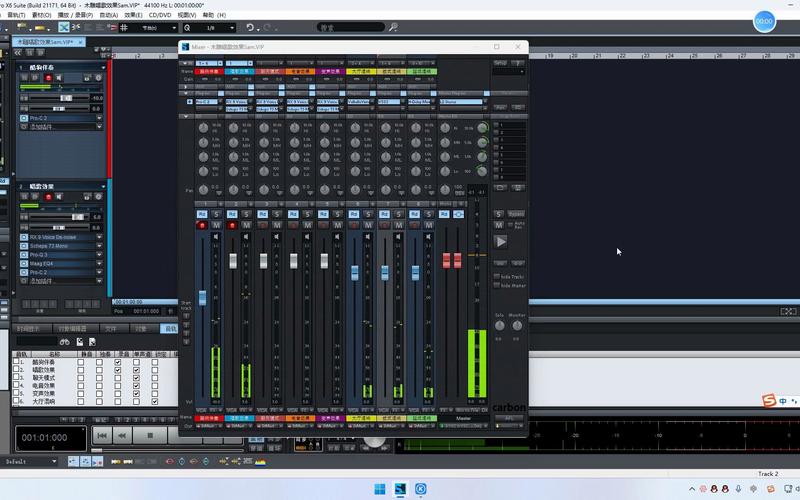Click binoculars find icon in track manager
Image resolution: width=800 pixels, height=500 pixels.
(x=64, y=342)
